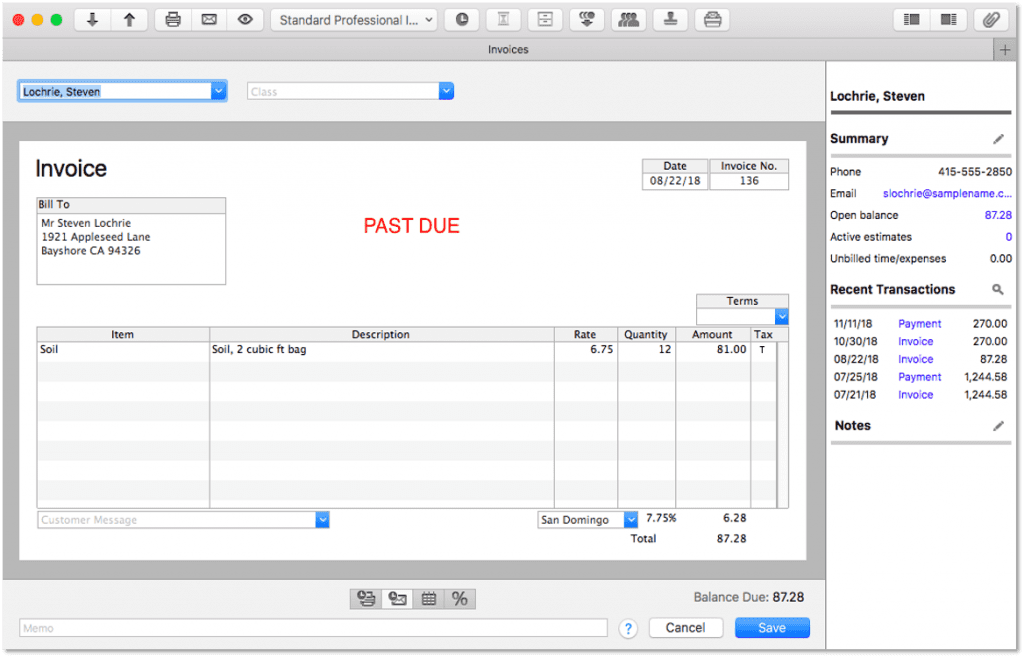Open the Class dropdown arrow

[x=446, y=91]
